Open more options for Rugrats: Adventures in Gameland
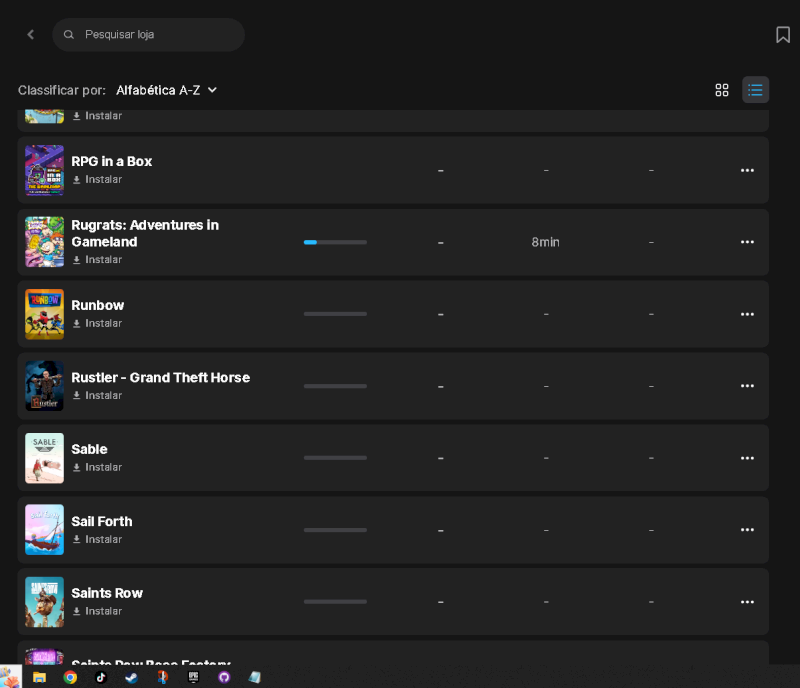 [747, 242]
